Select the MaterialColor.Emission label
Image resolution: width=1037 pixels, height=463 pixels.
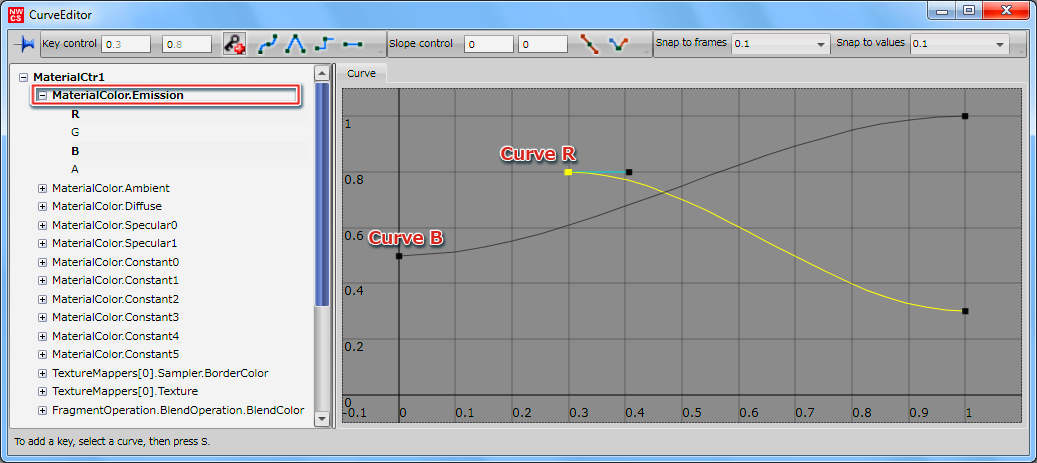[x=118, y=95]
